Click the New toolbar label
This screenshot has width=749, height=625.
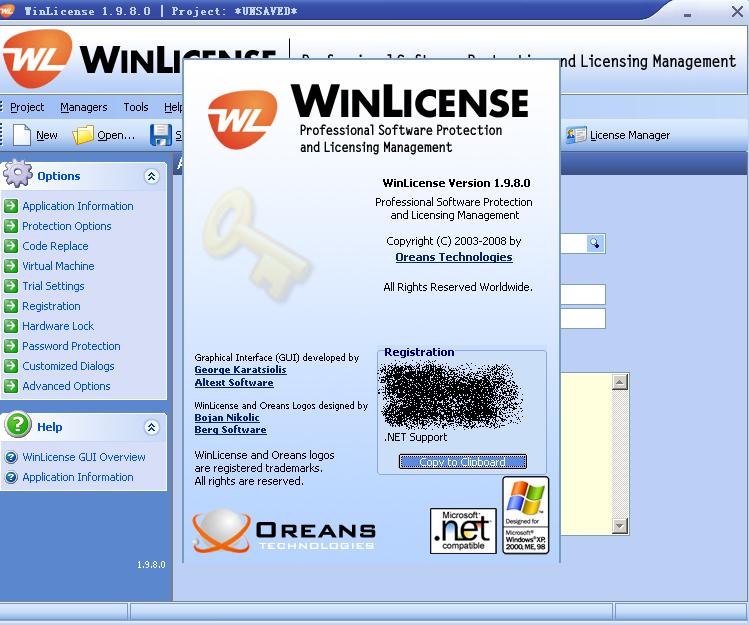point(47,135)
